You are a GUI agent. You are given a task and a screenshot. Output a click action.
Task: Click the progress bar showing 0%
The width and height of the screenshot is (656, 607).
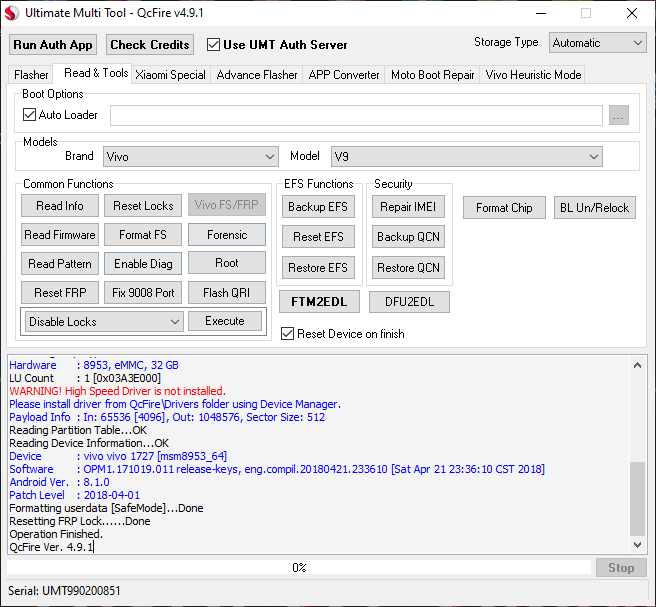(x=299, y=568)
